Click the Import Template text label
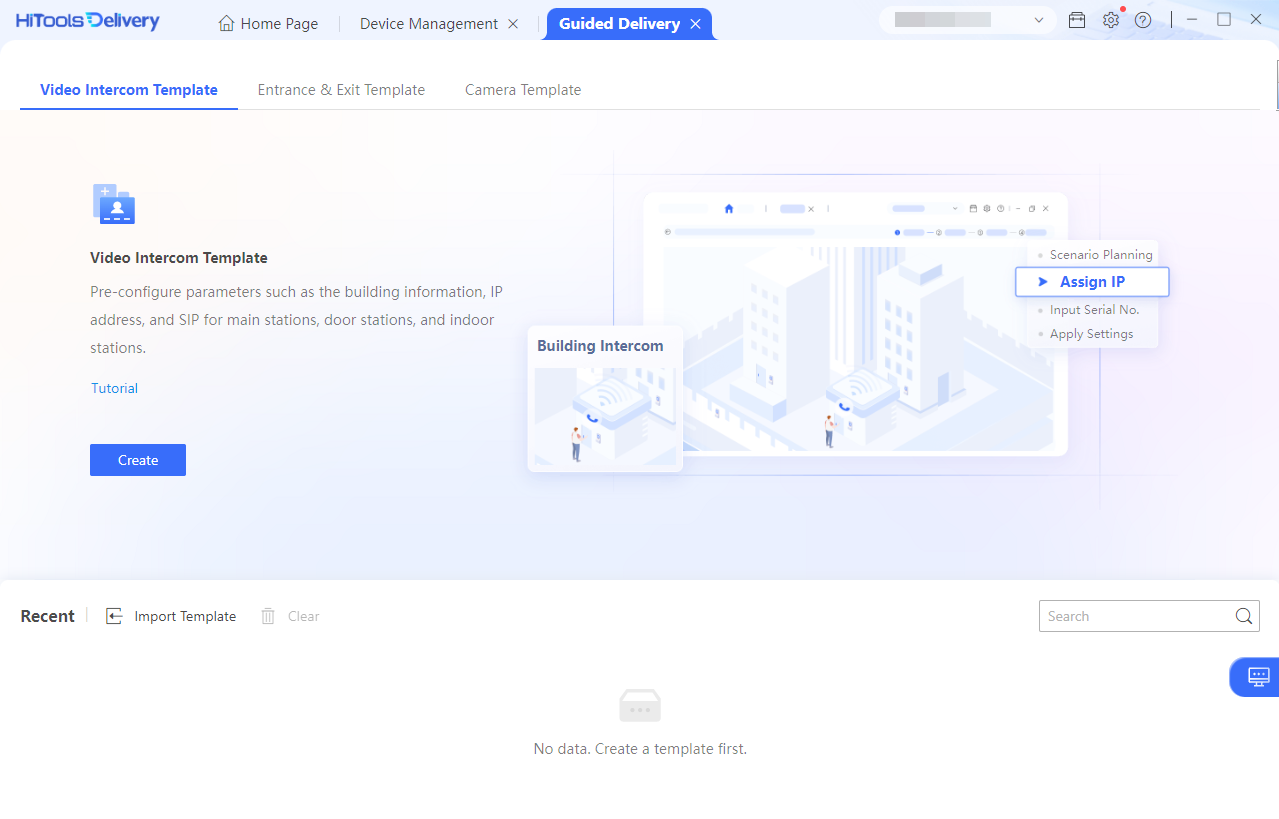This screenshot has width=1279, height=819. 185,616
